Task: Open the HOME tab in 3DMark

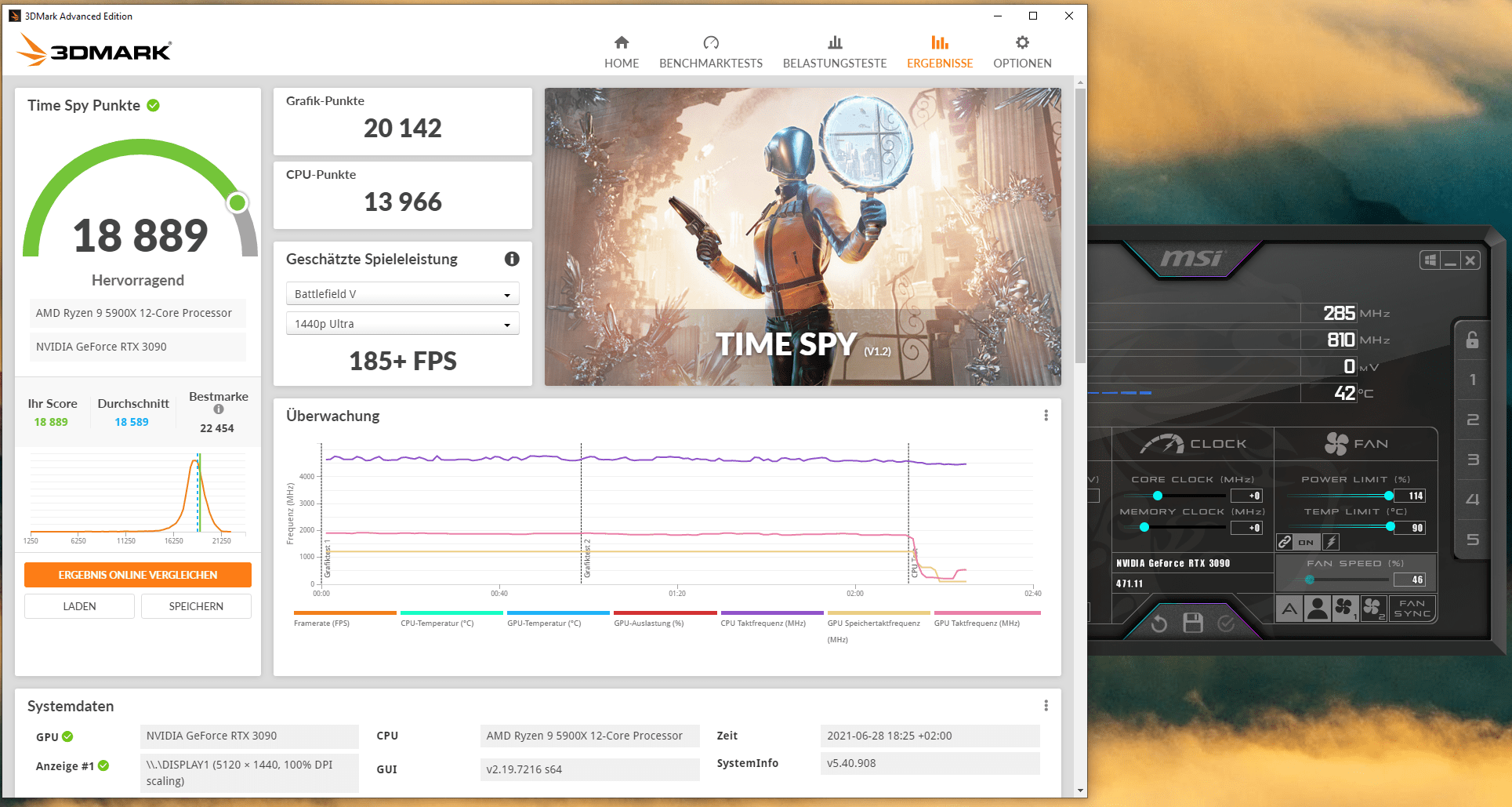Action: coord(622,52)
